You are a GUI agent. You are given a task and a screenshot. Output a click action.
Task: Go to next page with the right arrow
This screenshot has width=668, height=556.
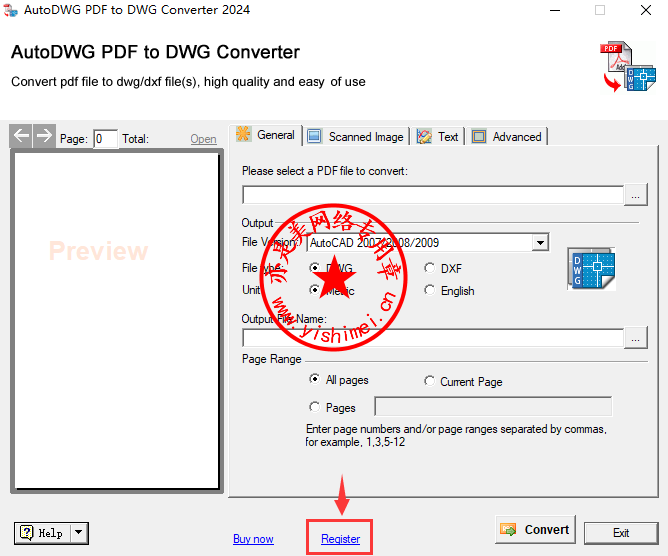pyautogui.click(x=44, y=136)
